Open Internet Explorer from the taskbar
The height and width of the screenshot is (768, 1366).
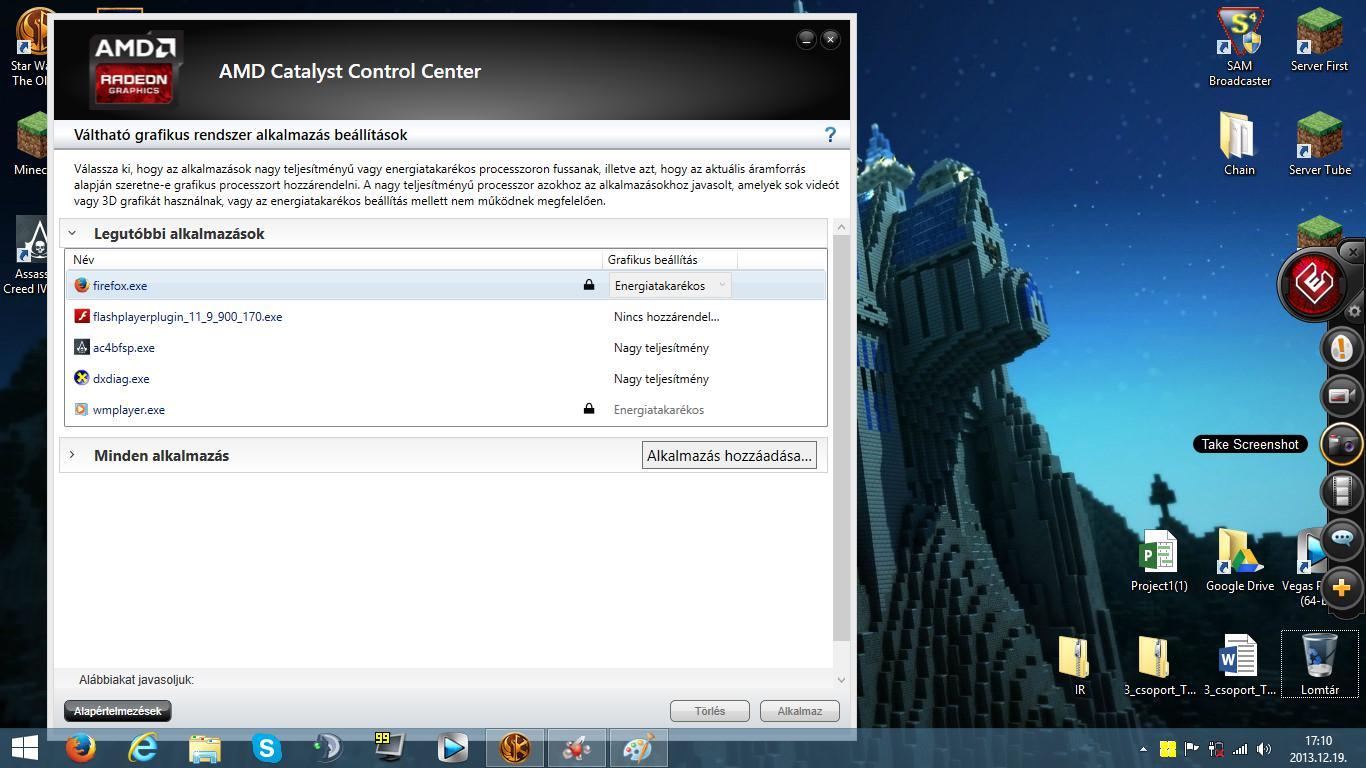[143, 748]
